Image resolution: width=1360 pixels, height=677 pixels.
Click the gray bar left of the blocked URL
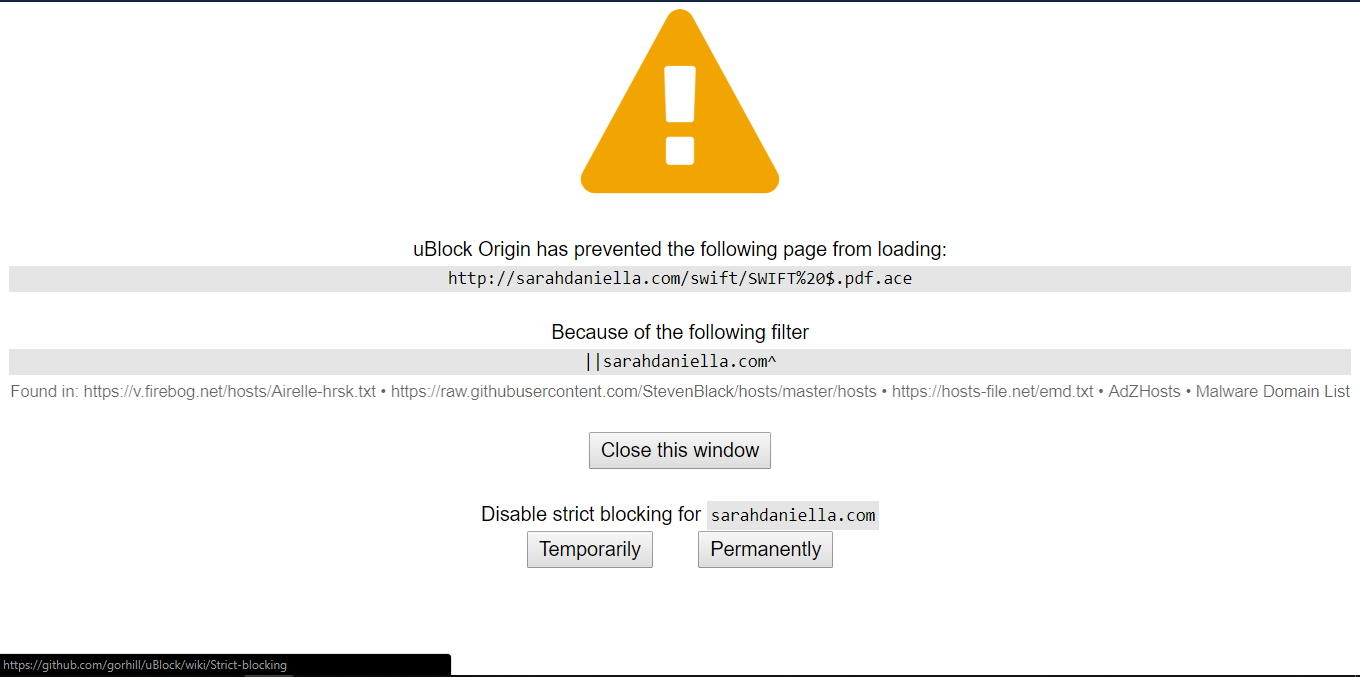228,279
